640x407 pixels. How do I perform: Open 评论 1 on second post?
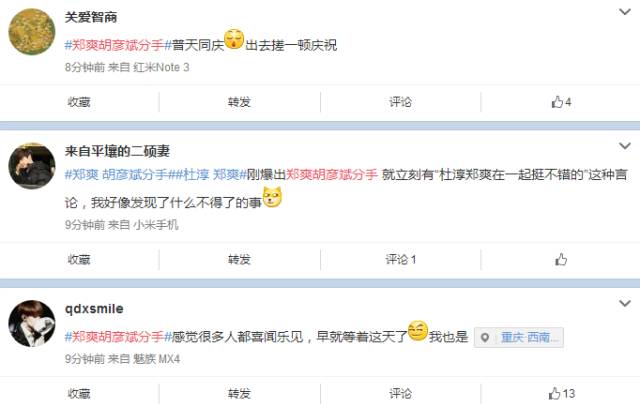[400, 260]
